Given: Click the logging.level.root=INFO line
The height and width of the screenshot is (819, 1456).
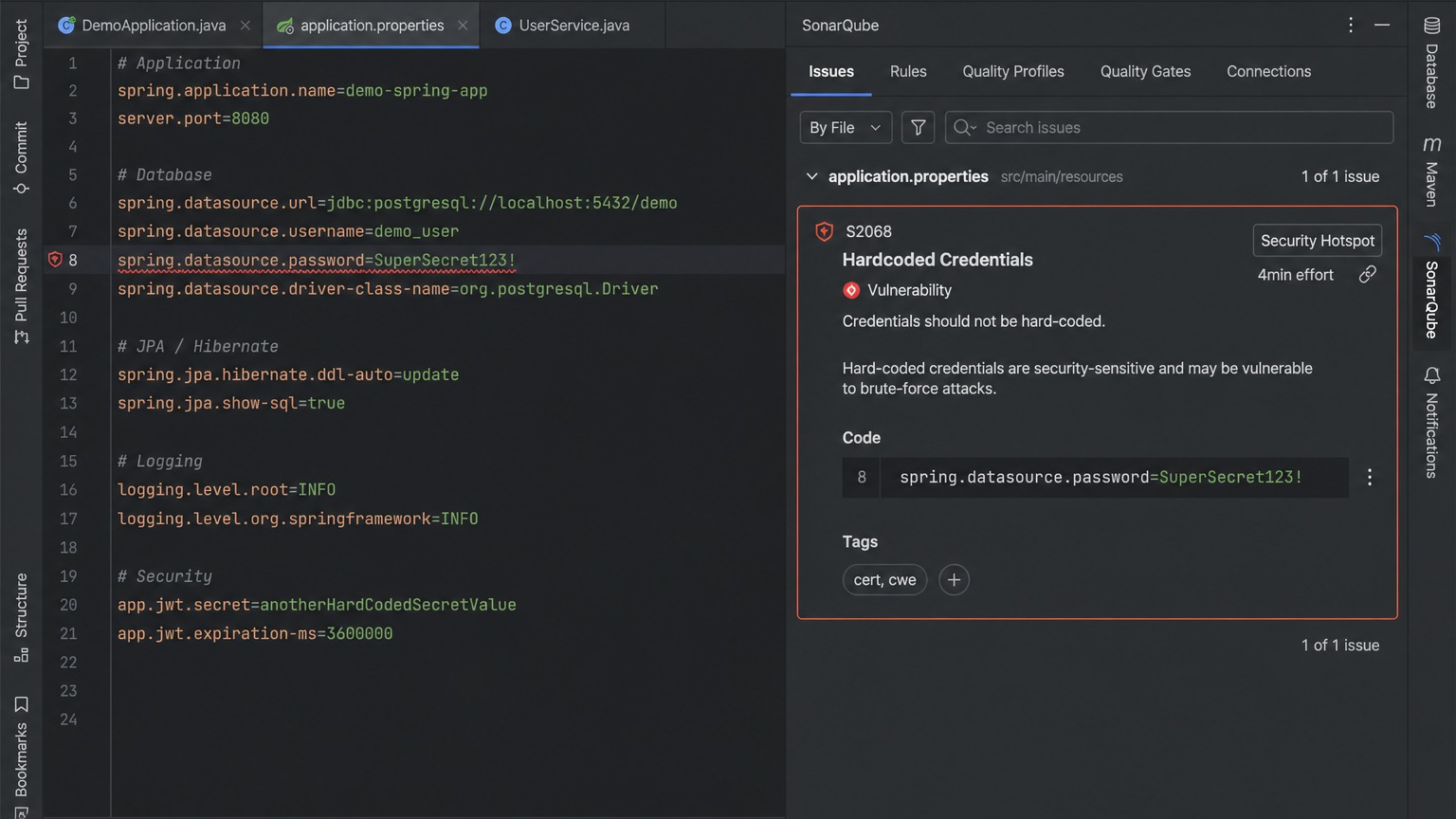Looking at the screenshot, I should (x=227, y=489).
